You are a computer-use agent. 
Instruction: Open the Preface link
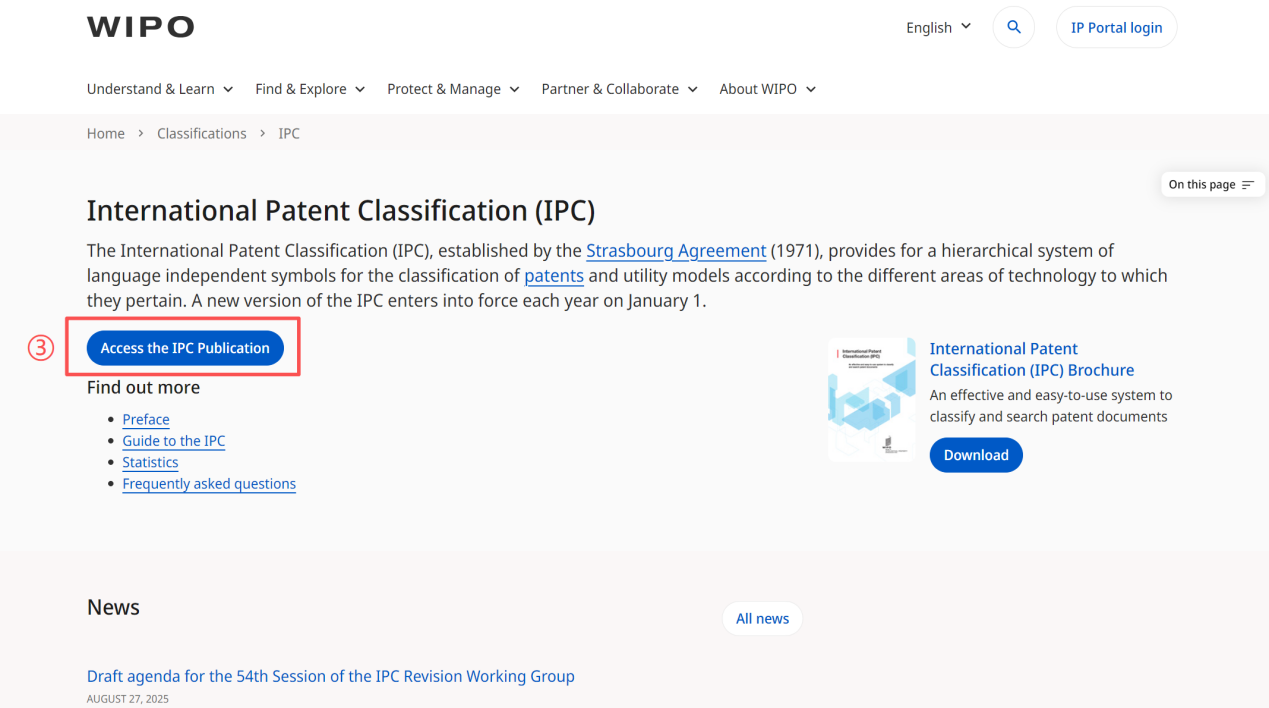tap(146, 420)
